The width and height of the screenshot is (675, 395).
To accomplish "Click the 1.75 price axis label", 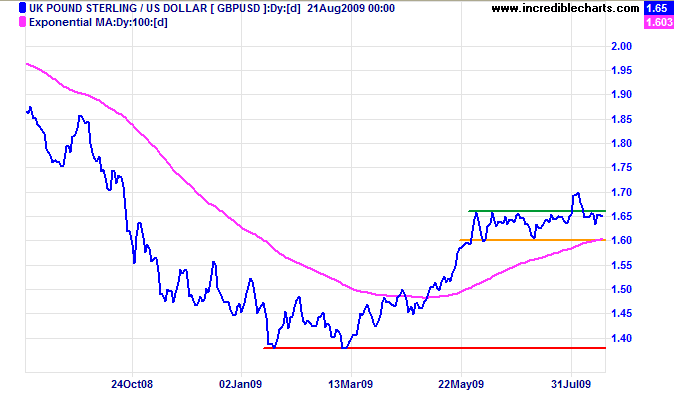I will (621, 167).
